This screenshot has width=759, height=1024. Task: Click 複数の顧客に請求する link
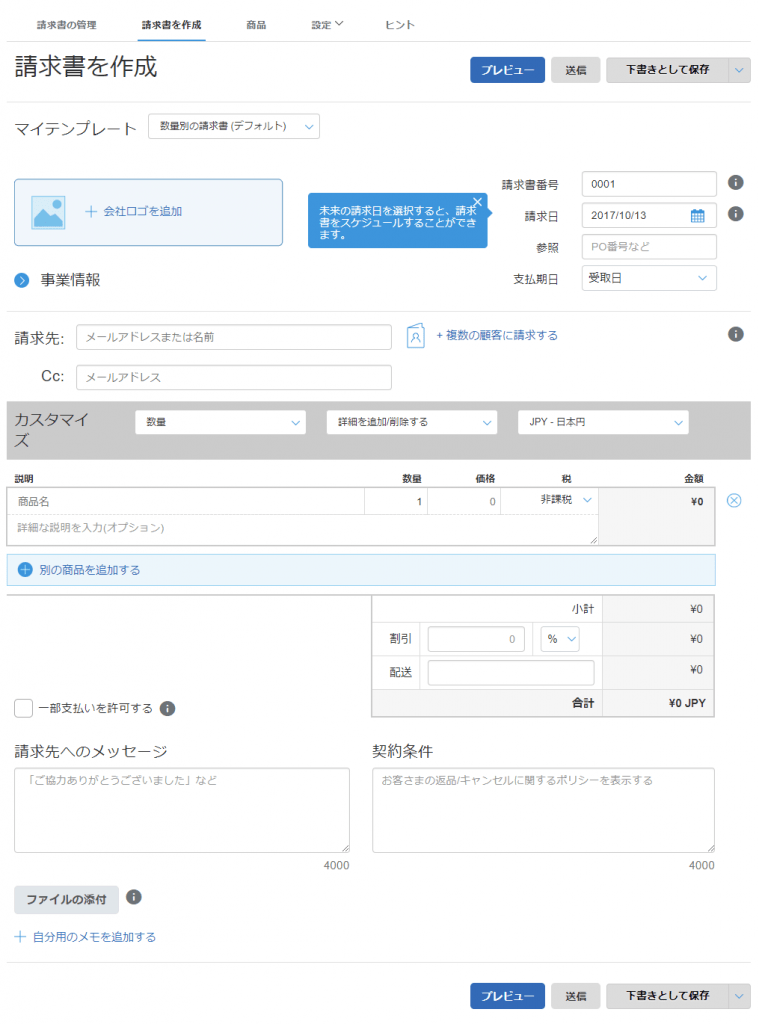497,335
